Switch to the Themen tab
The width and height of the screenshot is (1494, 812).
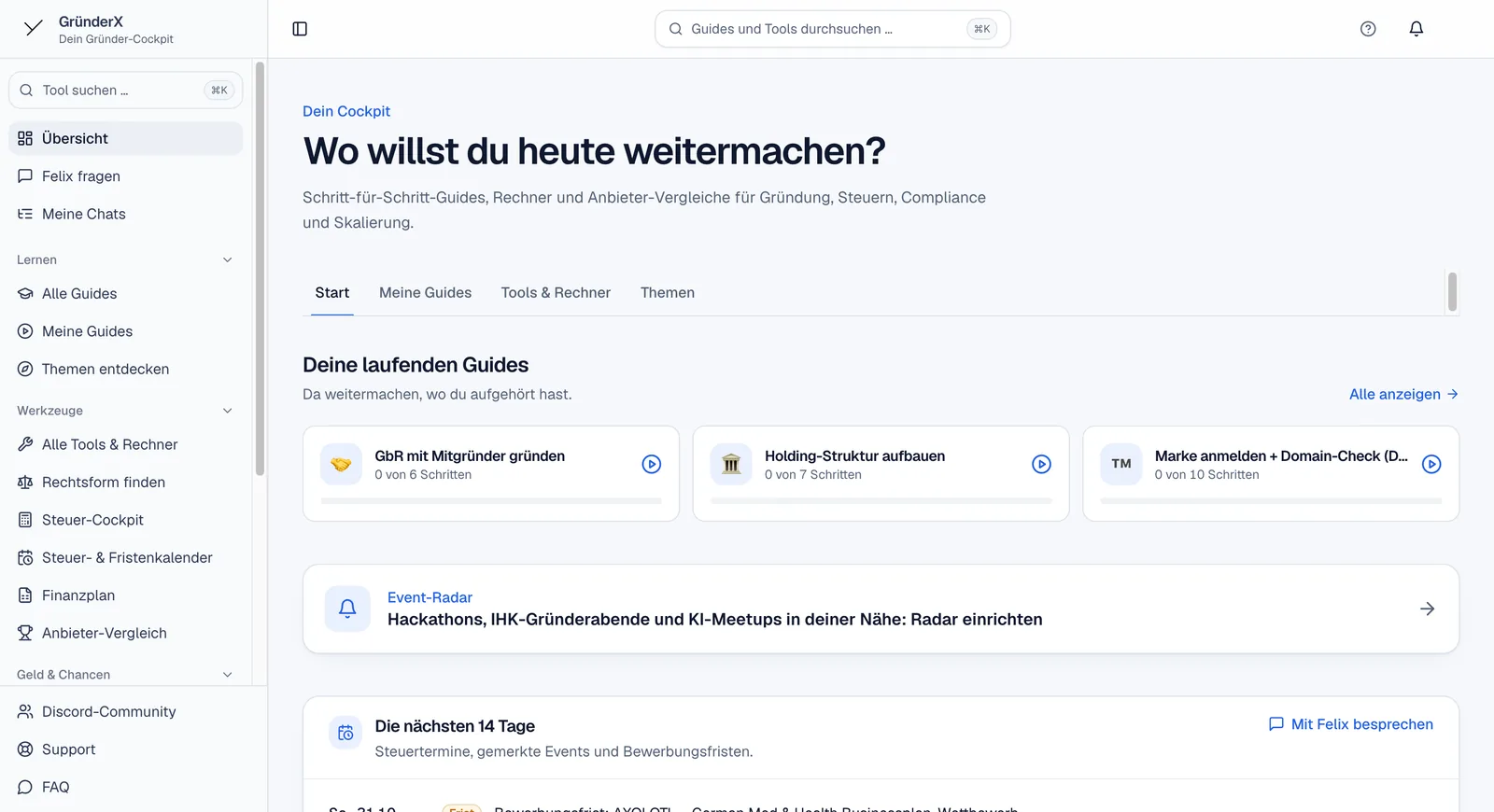pos(668,292)
